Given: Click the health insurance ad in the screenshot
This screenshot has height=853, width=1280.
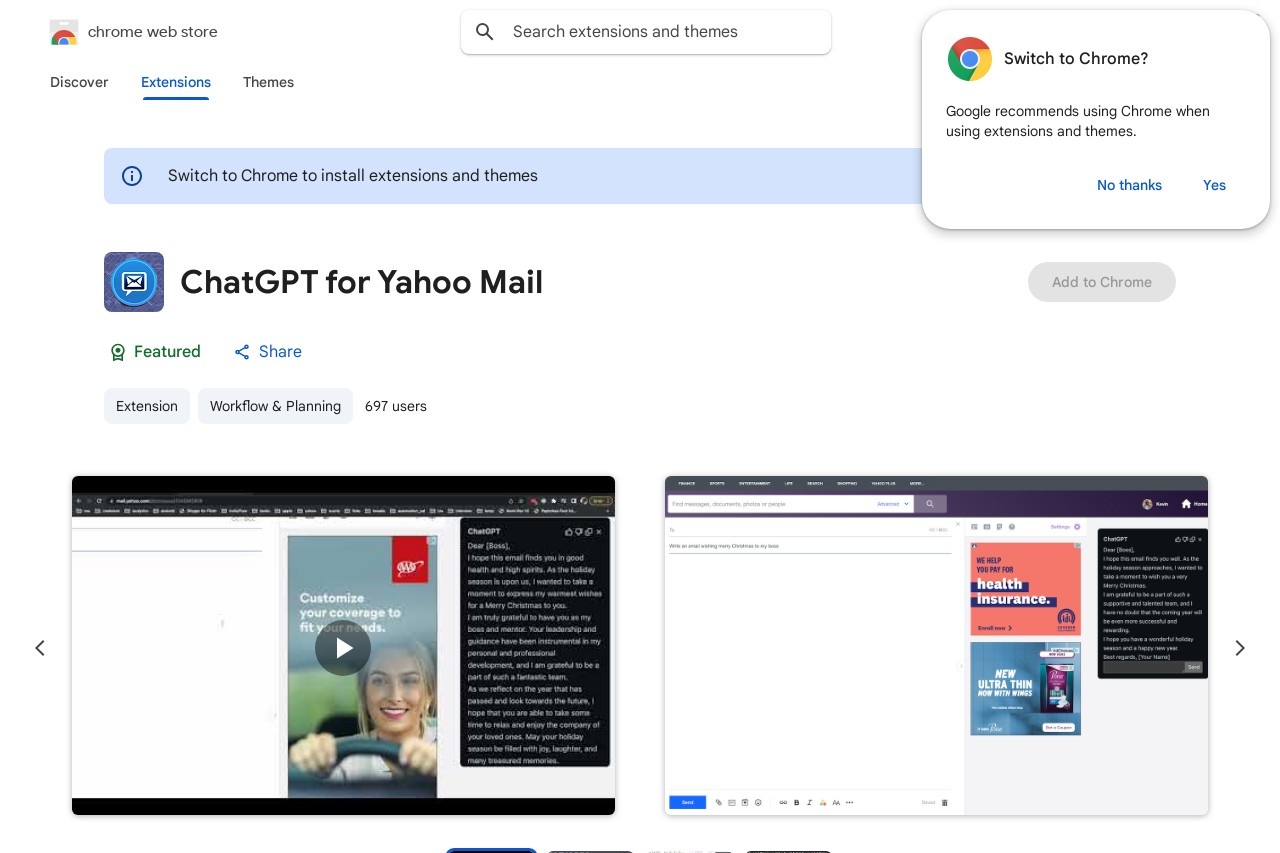Looking at the screenshot, I should coord(1026,589).
